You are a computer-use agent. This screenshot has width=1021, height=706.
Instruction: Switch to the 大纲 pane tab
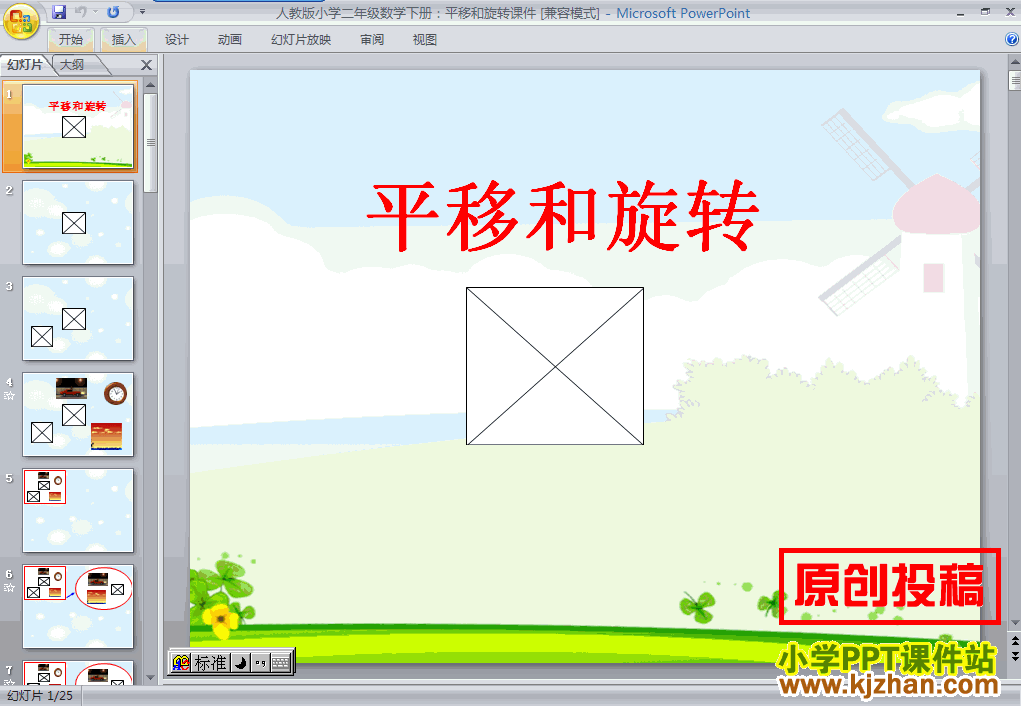tap(72, 64)
